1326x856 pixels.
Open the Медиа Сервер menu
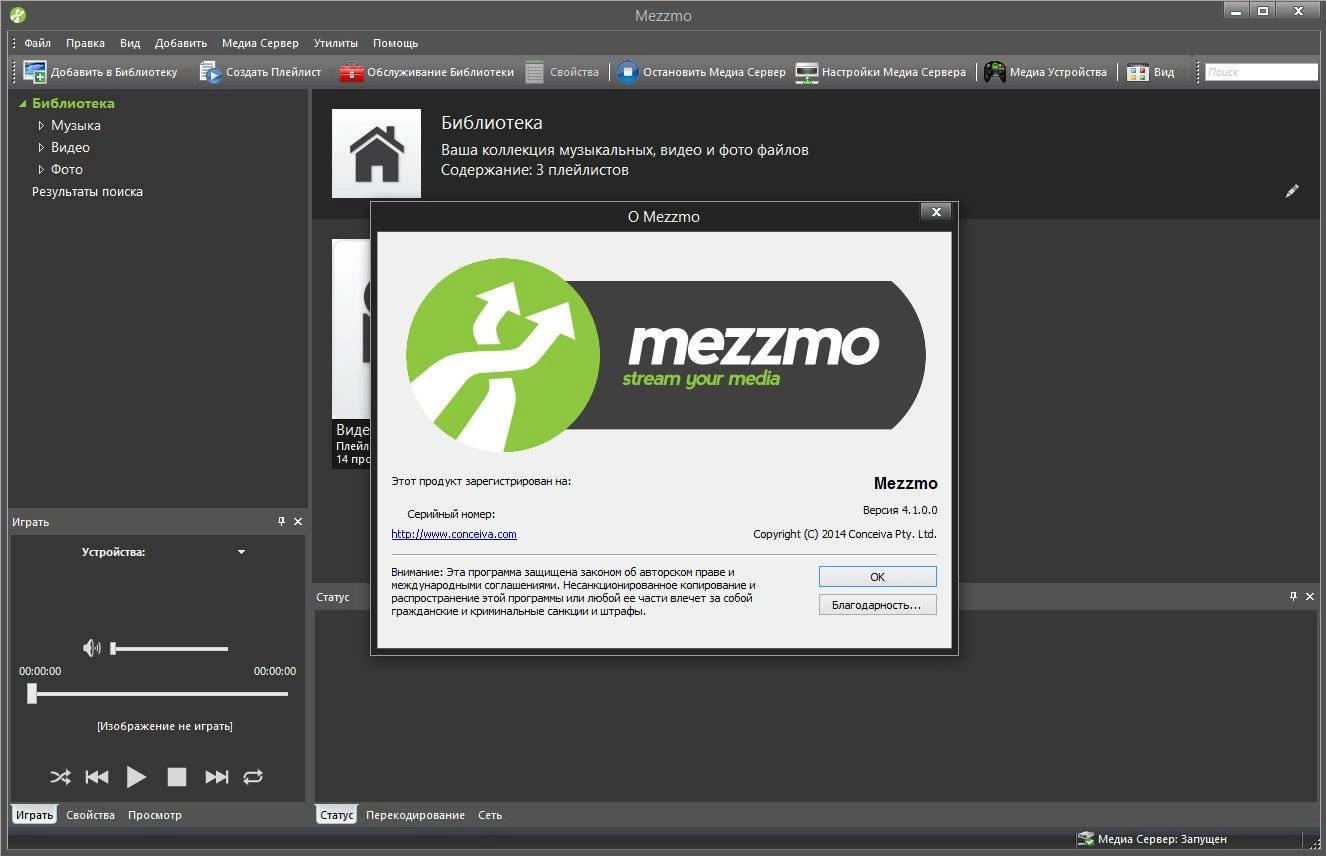(260, 43)
